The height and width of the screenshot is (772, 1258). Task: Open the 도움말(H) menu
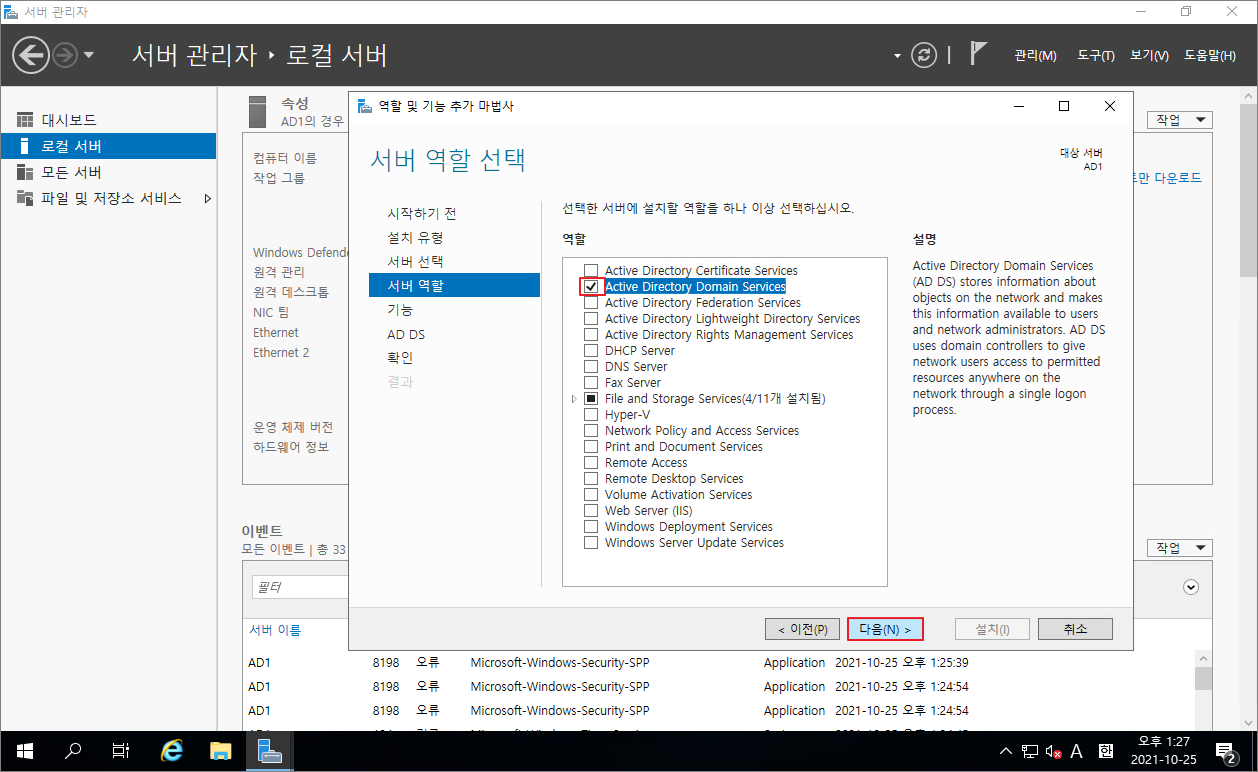pyautogui.click(x=1210, y=56)
